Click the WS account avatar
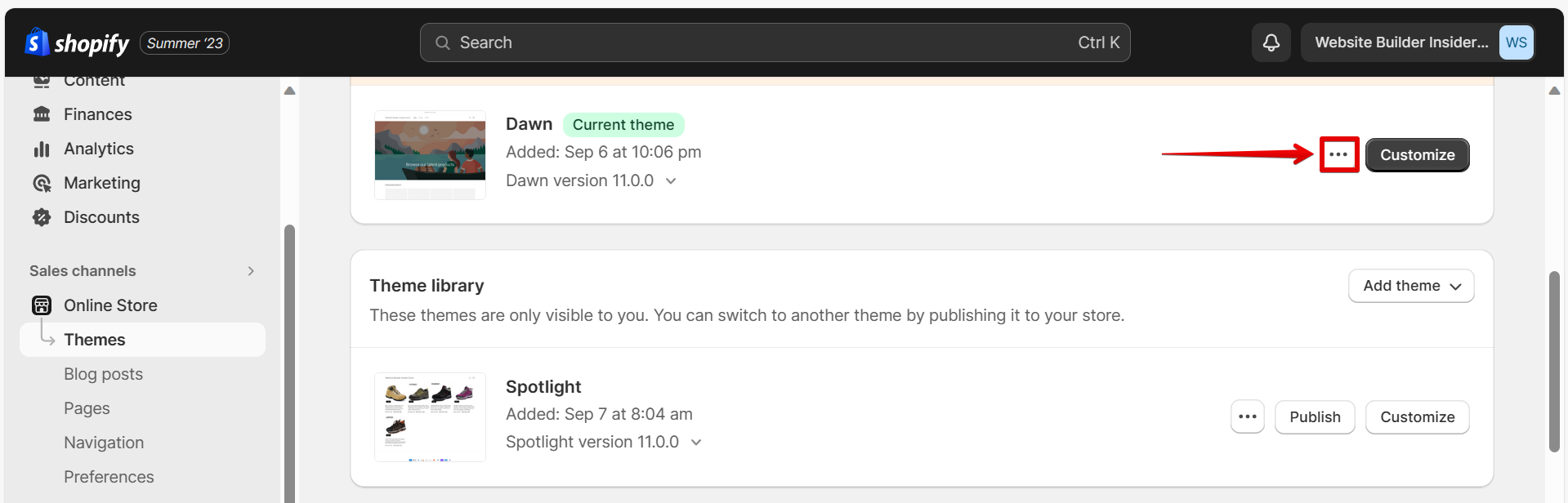This screenshot has height=503, width=1568. pyautogui.click(x=1516, y=42)
